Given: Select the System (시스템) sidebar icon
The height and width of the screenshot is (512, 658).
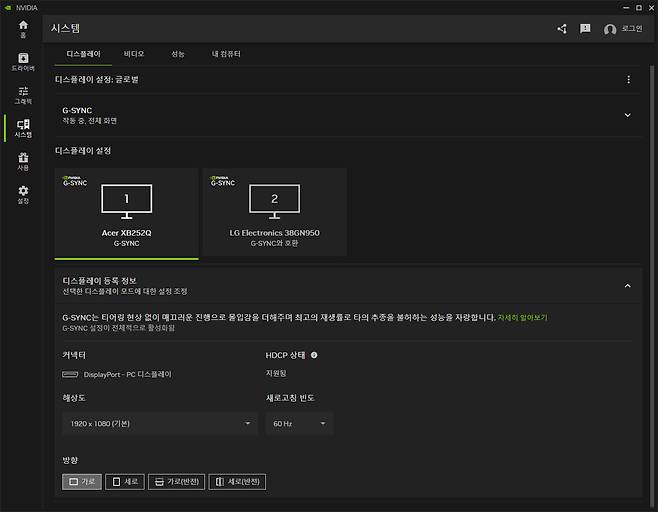Looking at the screenshot, I should [x=23, y=128].
